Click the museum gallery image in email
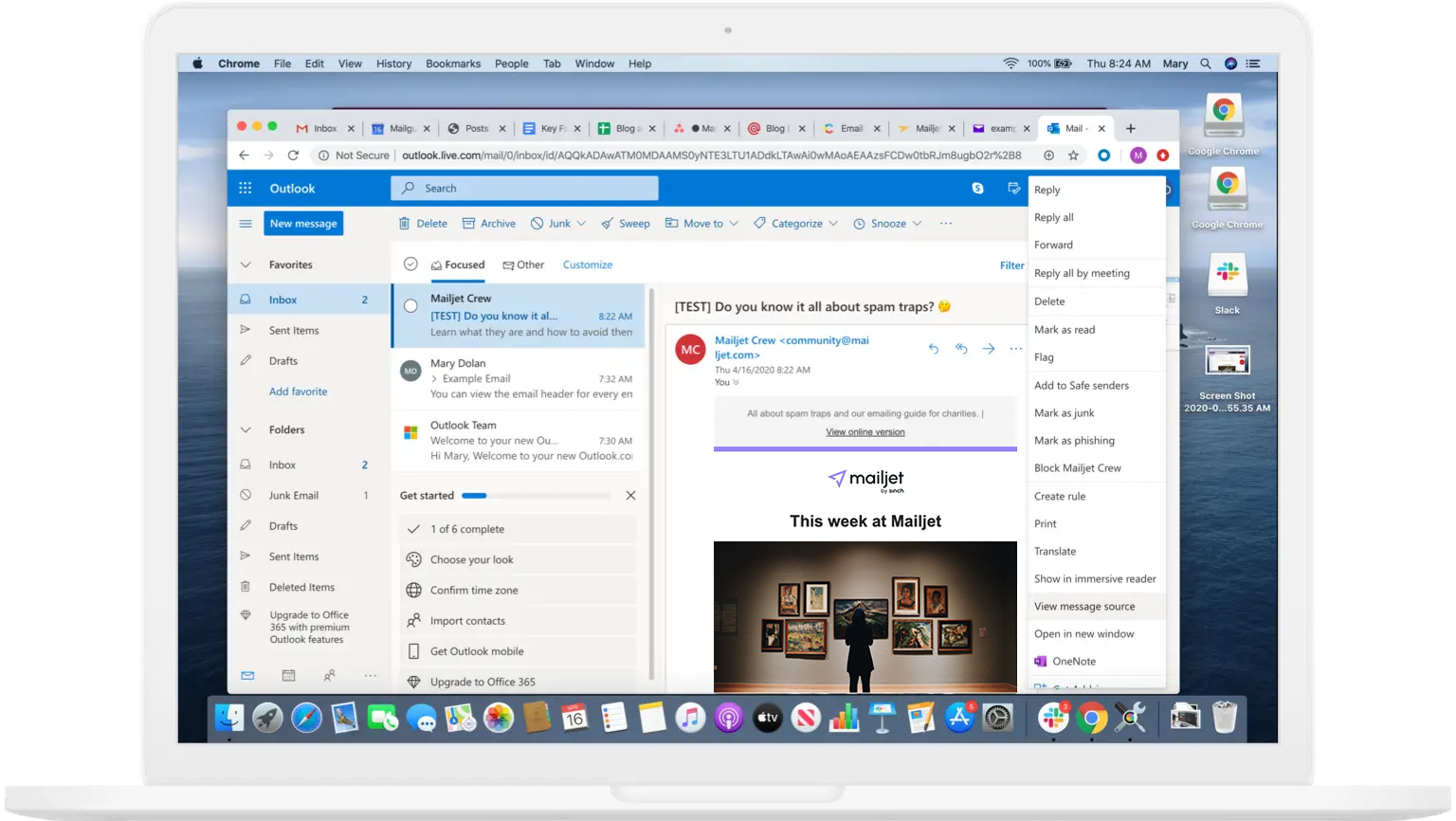 [865, 616]
